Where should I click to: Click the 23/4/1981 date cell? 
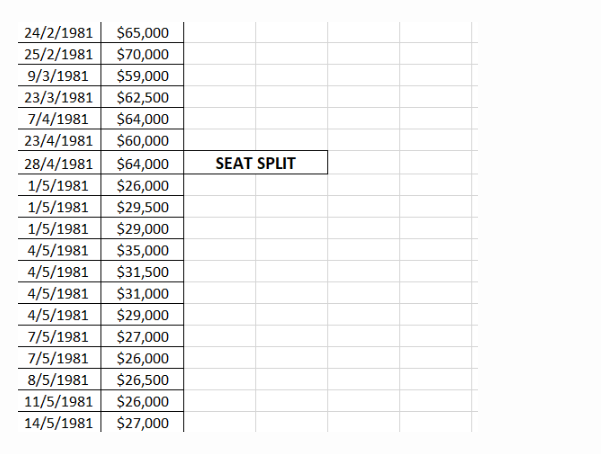[59, 140]
